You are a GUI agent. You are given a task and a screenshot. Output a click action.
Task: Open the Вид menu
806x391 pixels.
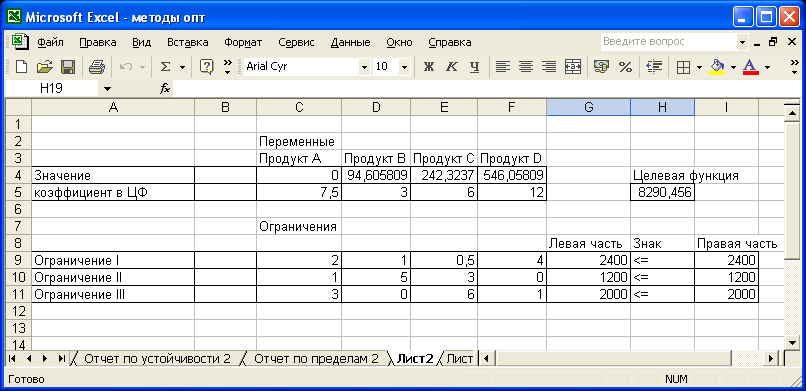[141, 42]
